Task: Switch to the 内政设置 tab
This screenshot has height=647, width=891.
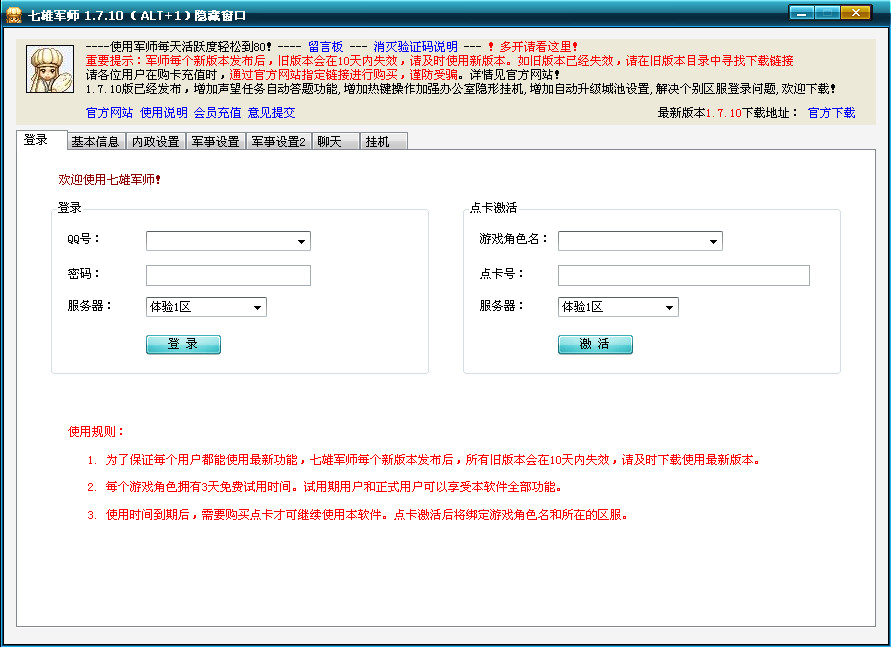Action: pos(155,142)
